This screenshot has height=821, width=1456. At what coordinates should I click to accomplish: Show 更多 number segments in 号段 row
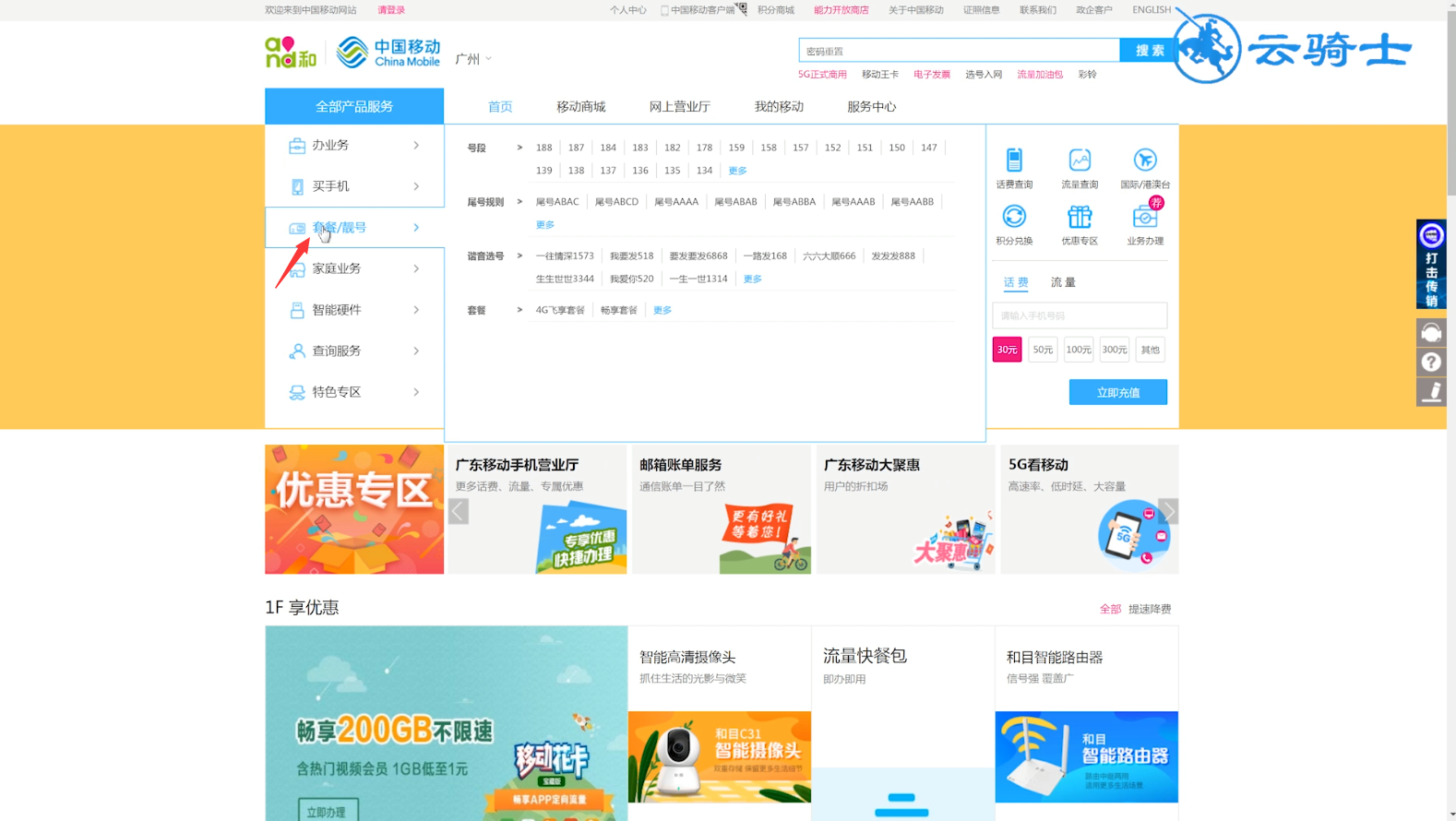tap(737, 171)
